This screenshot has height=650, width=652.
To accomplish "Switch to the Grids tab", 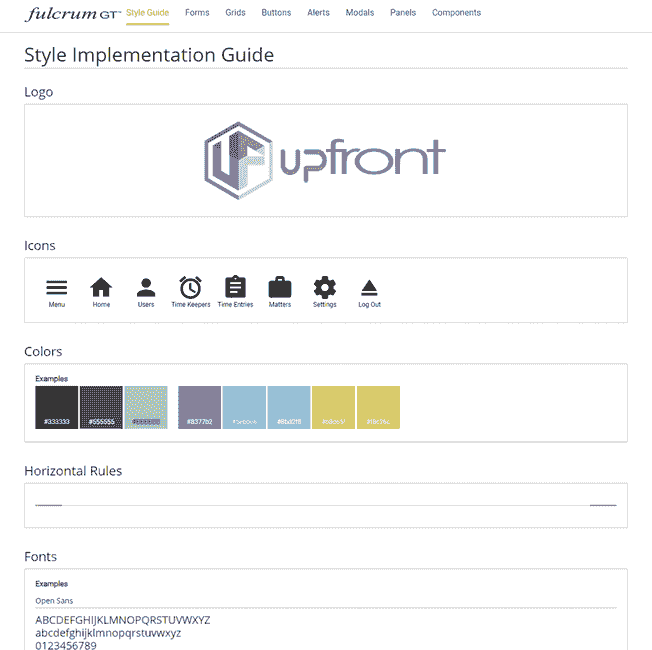I will point(235,13).
